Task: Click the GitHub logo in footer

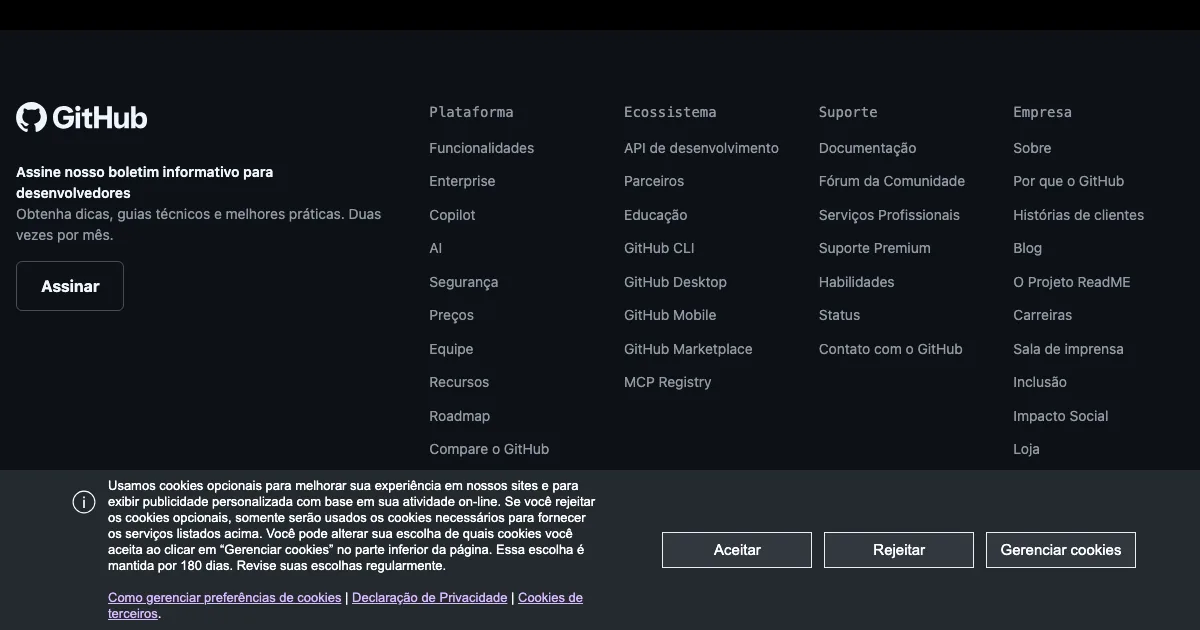Action: [x=82, y=118]
